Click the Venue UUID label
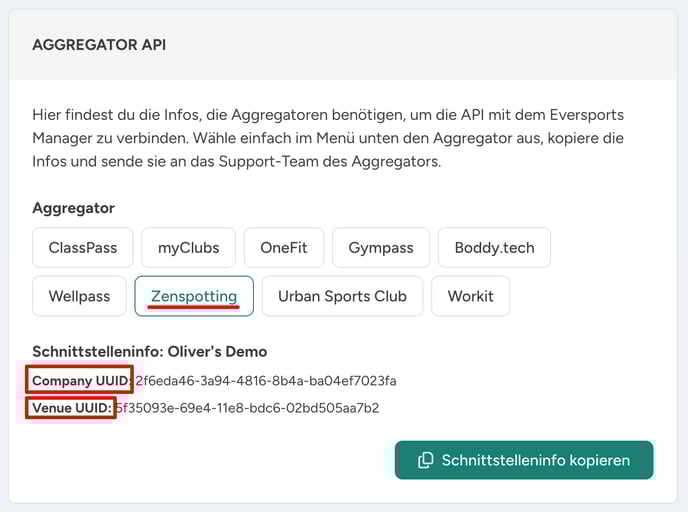The image size is (688, 512). coord(72,408)
